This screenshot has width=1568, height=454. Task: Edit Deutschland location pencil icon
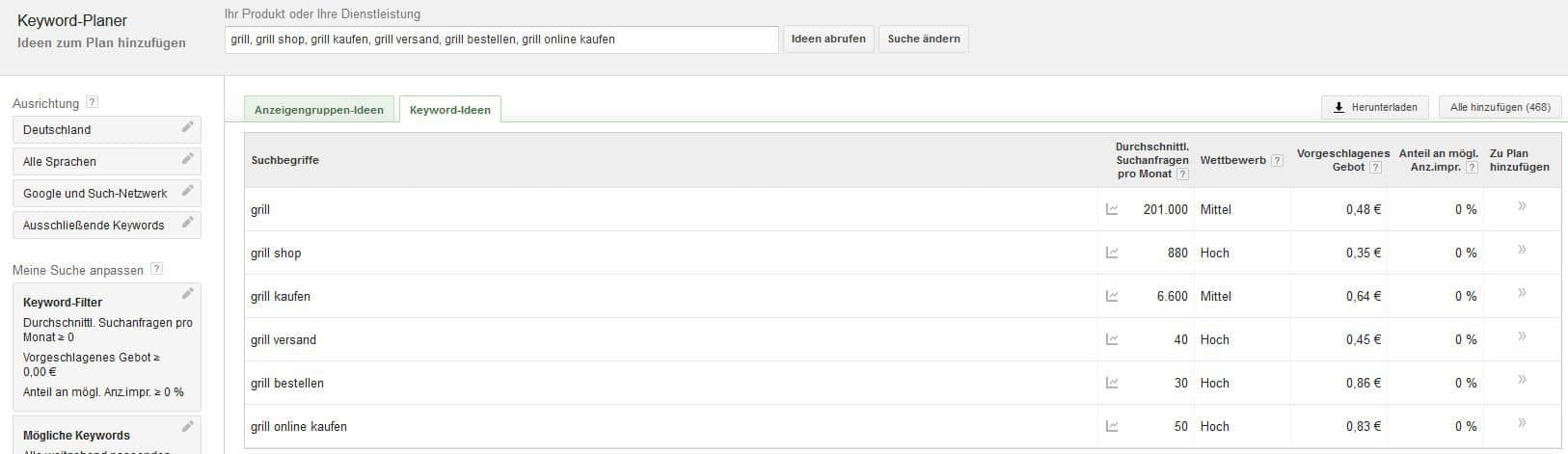(187, 127)
